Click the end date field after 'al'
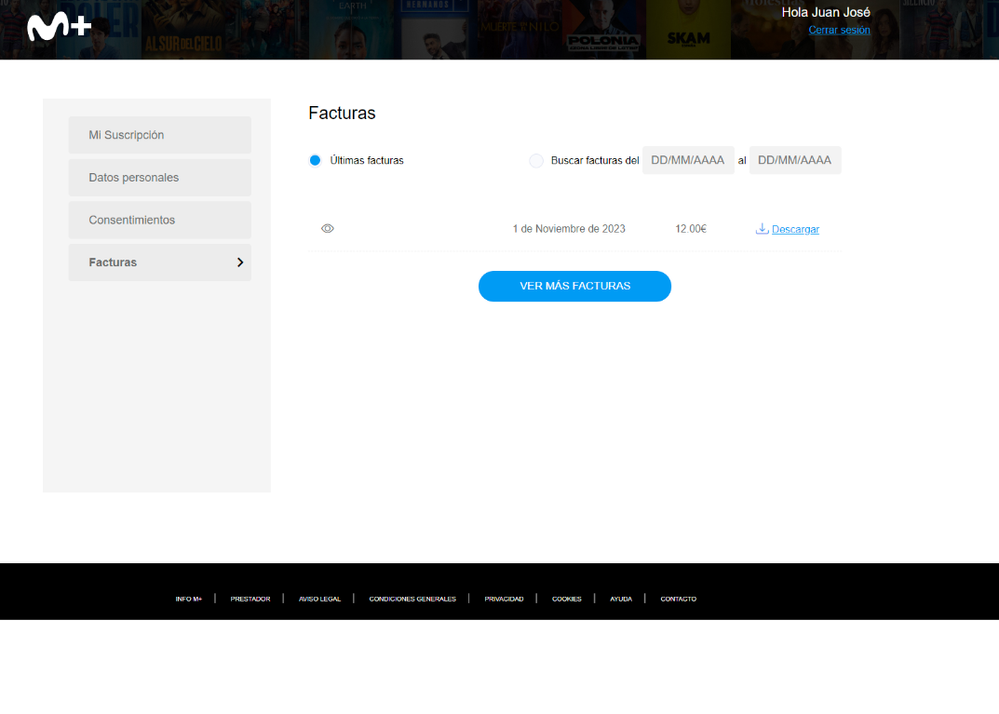The width and height of the screenshot is (999, 714). point(795,159)
